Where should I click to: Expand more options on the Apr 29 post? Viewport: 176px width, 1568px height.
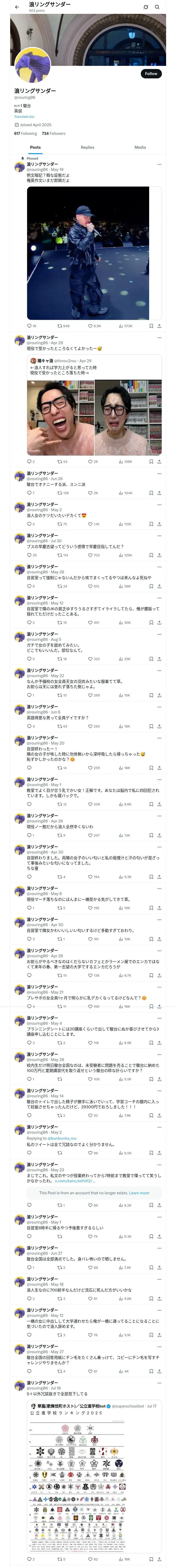point(160,337)
